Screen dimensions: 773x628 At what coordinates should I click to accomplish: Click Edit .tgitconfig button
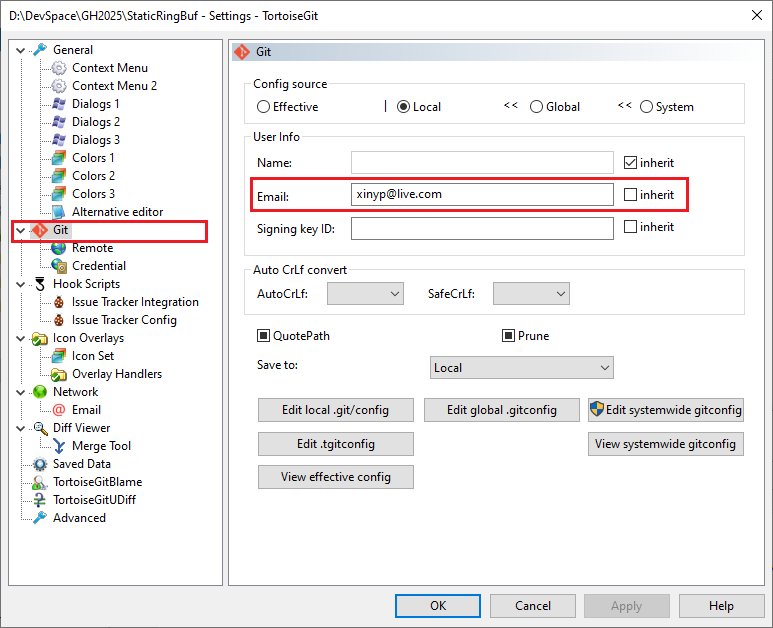336,444
